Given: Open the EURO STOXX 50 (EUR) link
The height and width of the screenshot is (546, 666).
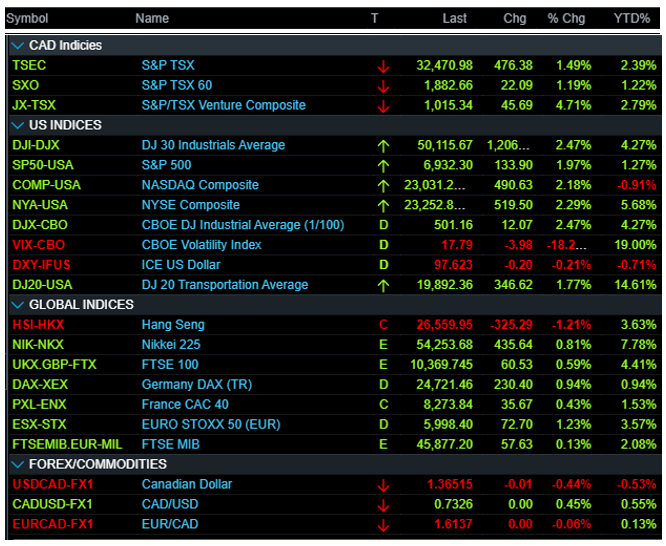Looking at the screenshot, I should tap(211, 425).
